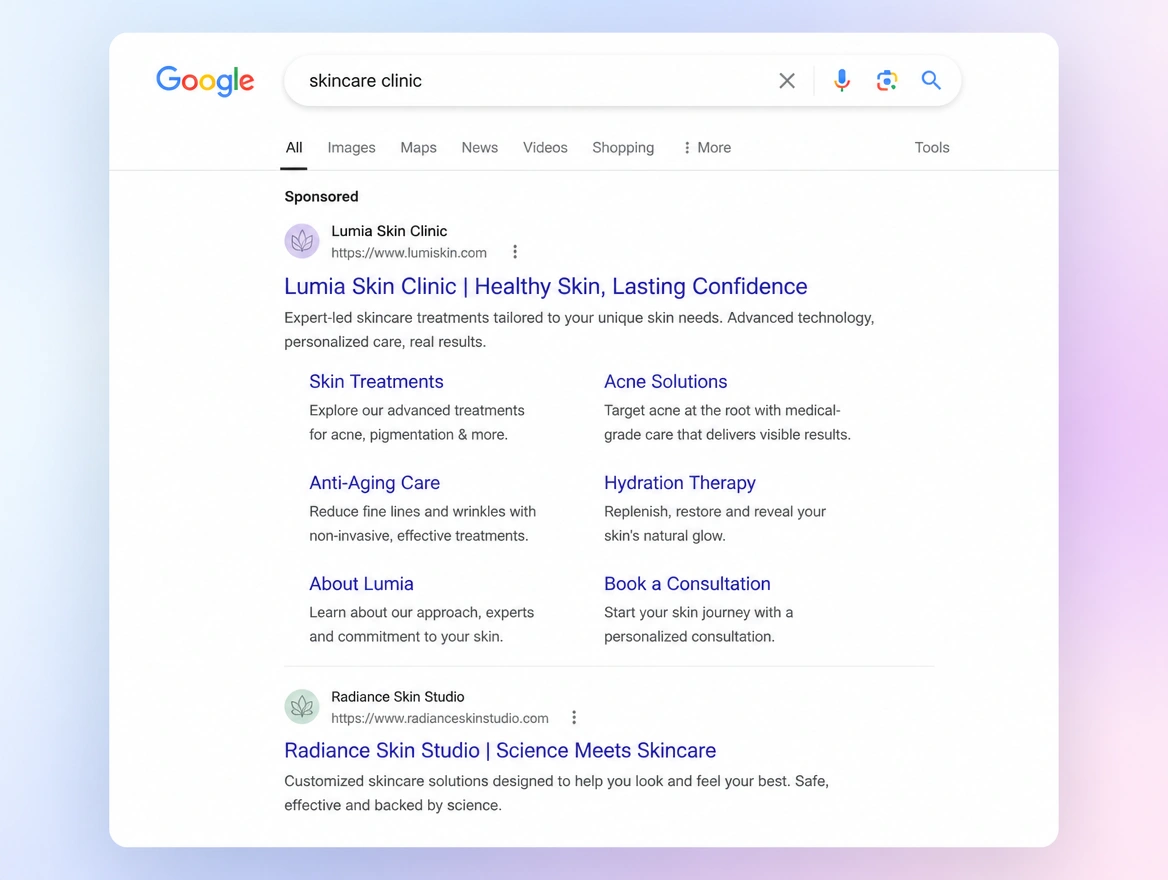Switch to the Images tab
The image size is (1168, 880).
[x=352, y=148]
